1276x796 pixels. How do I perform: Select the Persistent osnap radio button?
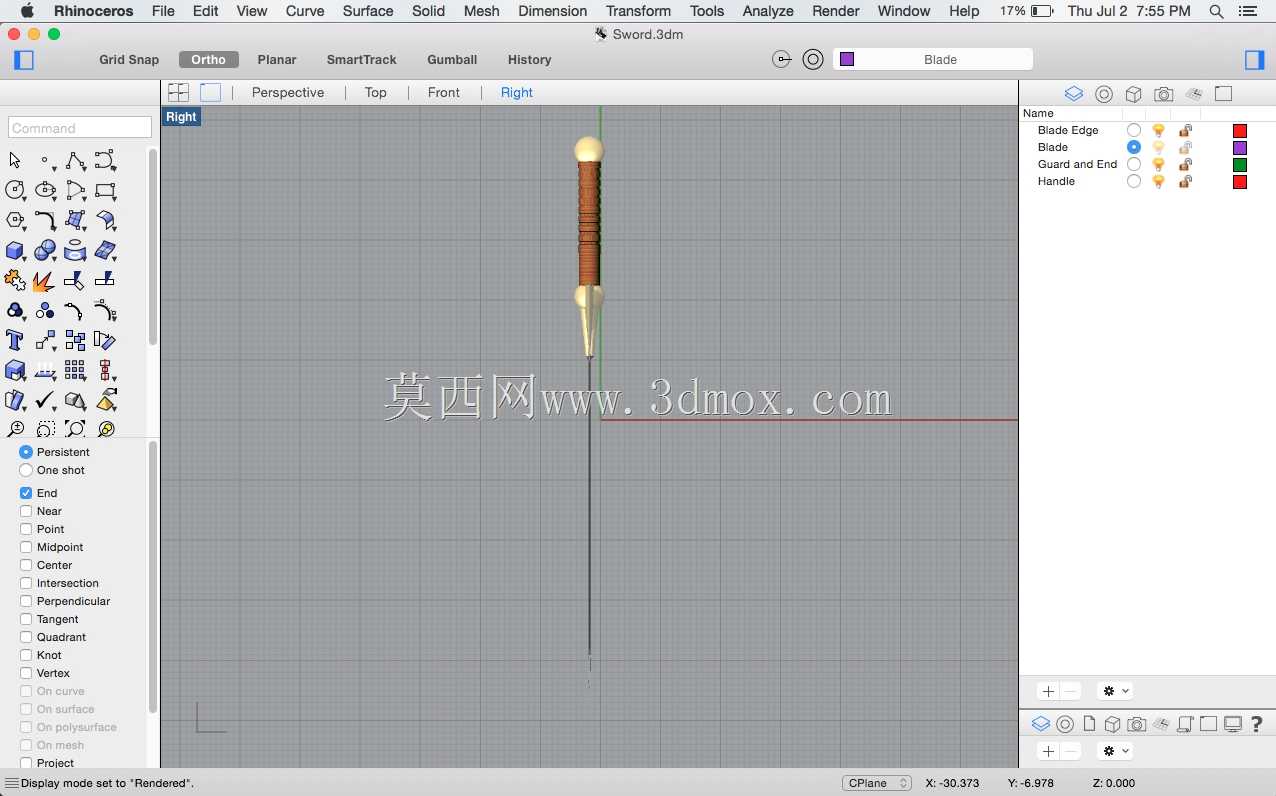pyautogui.click(x=26, y=452)
